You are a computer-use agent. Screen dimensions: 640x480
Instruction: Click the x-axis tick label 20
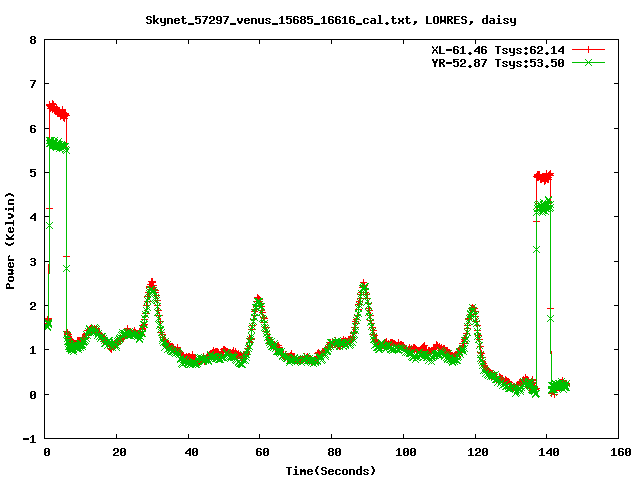pyautogui.click(x=119, y=452)
